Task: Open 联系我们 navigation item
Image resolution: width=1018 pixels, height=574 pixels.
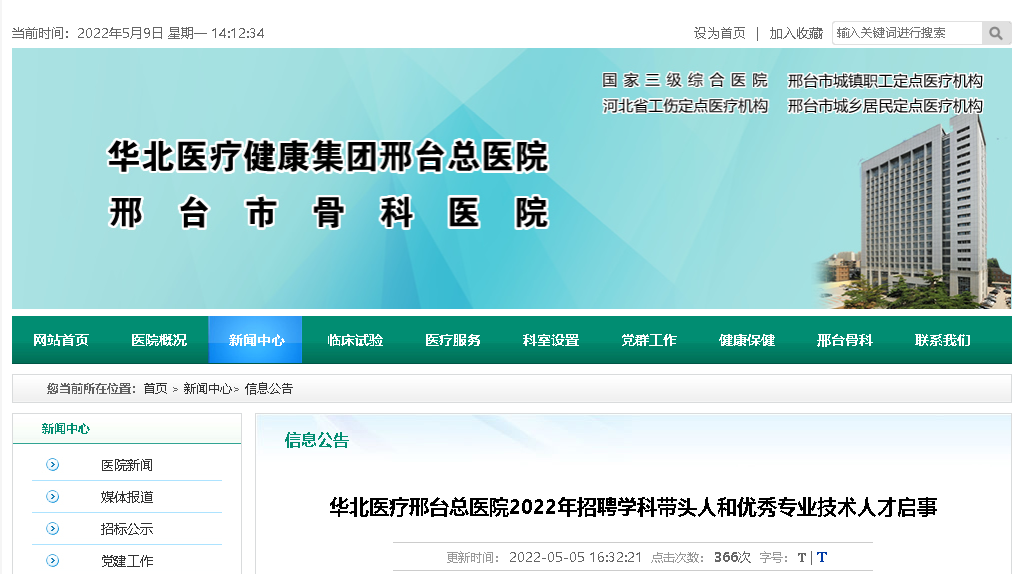Action: click(943, 340)
